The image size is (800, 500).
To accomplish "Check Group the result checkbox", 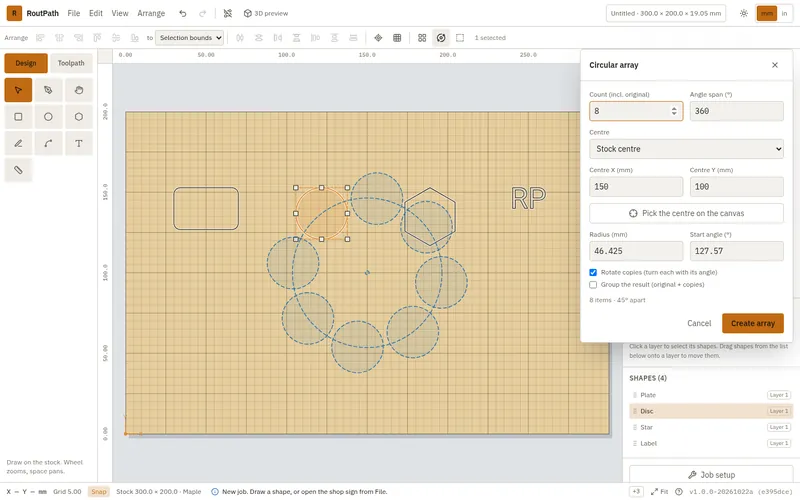I will tap(593, 285).
